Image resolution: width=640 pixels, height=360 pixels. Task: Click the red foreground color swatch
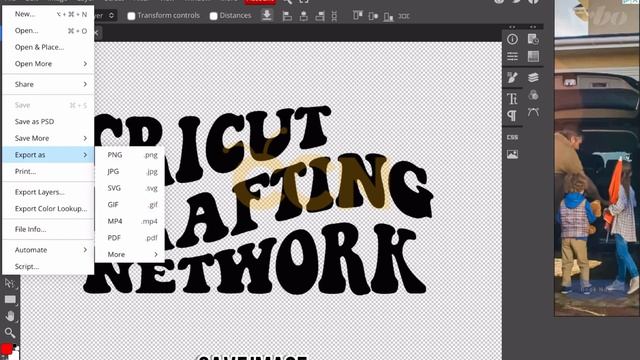tap(6, 349)
